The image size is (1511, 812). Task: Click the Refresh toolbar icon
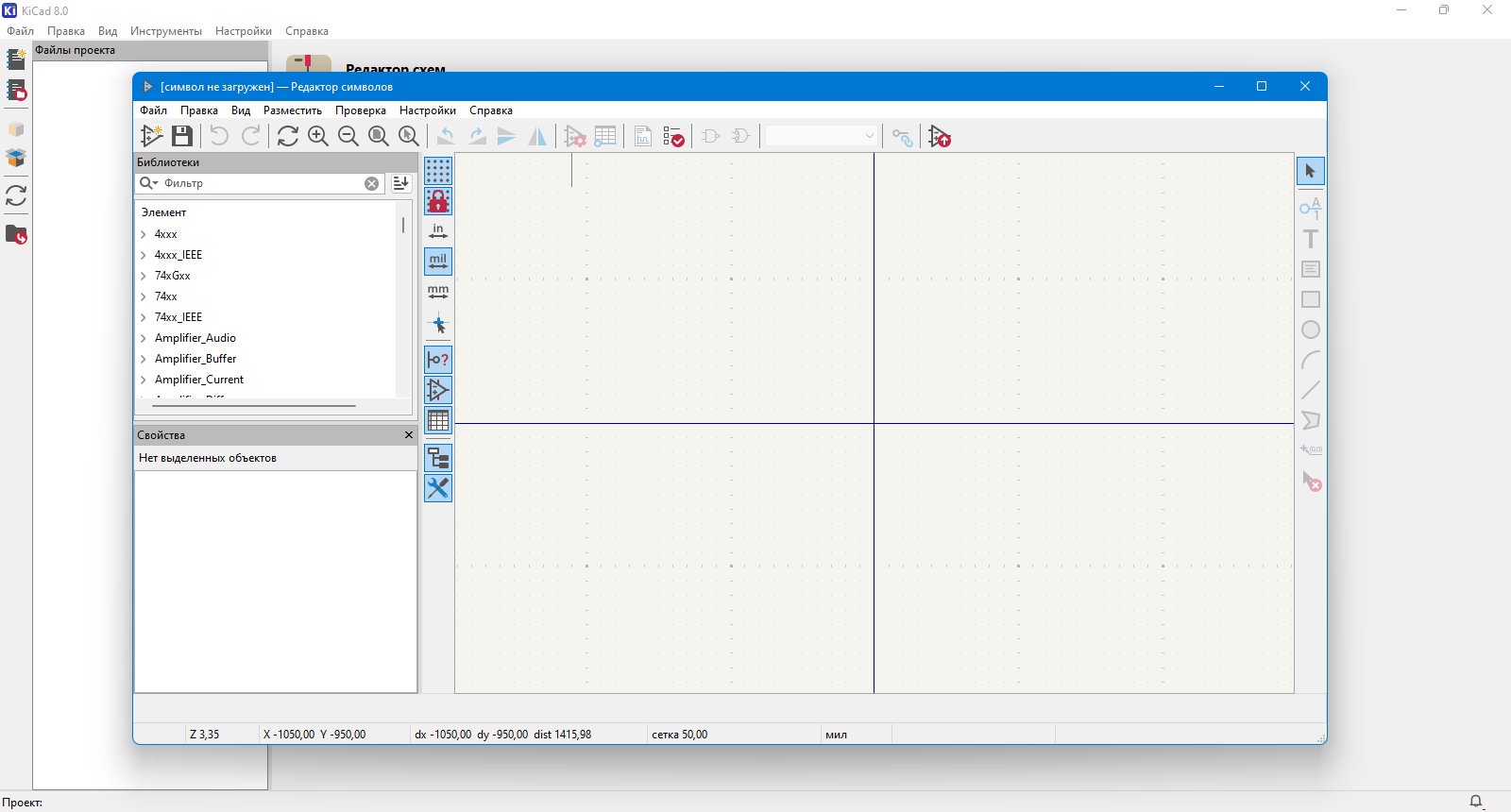coord(288,136)
